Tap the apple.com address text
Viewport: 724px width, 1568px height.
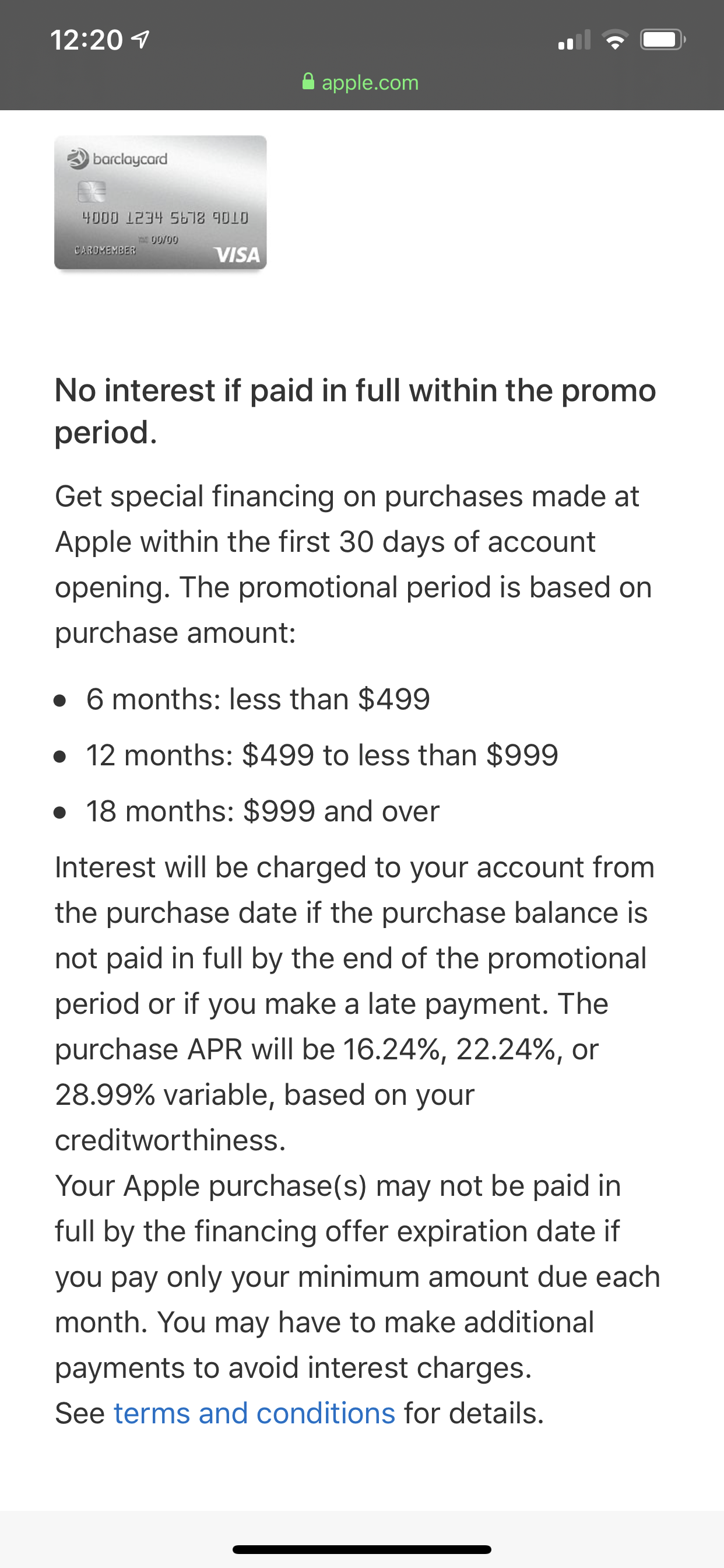point(370,82)
